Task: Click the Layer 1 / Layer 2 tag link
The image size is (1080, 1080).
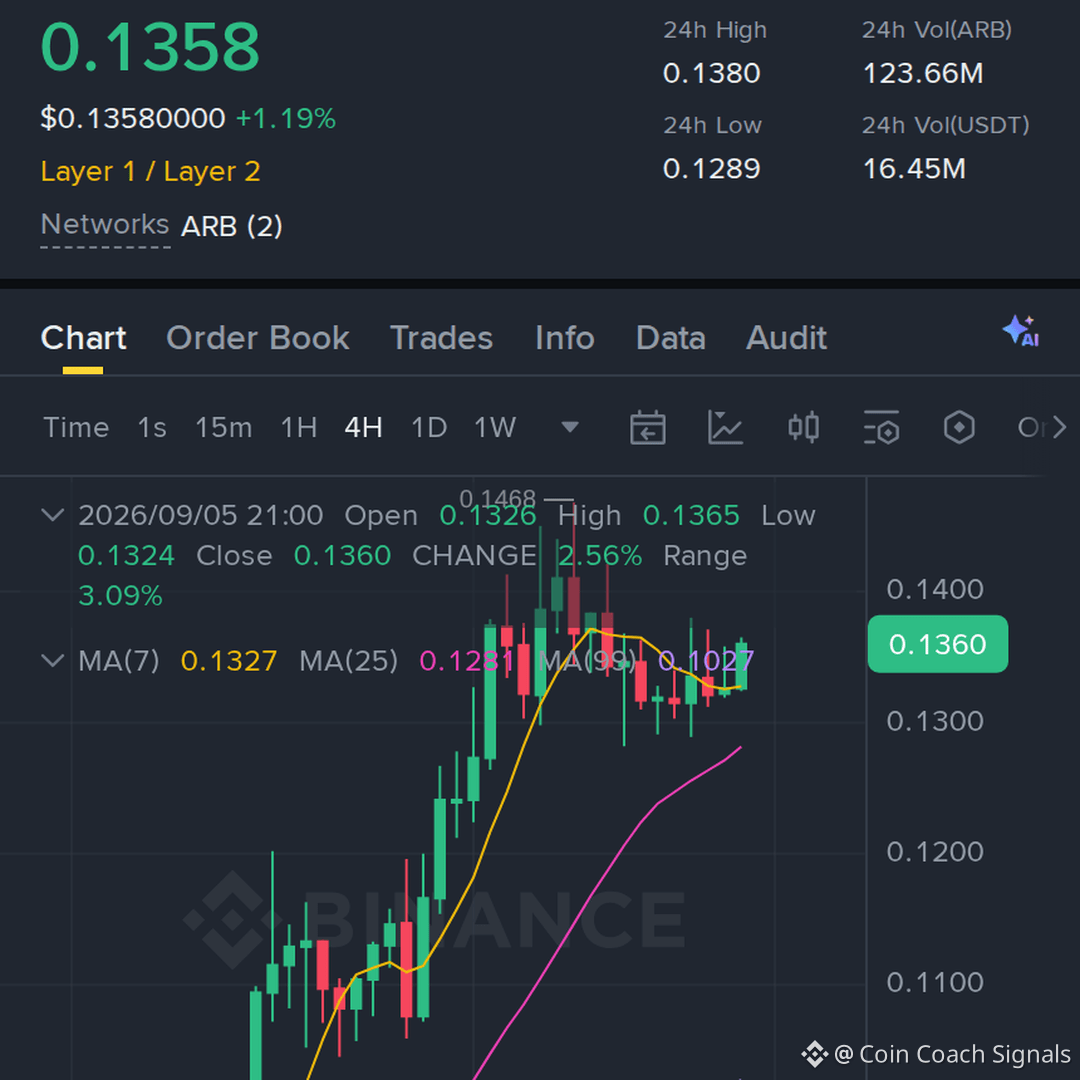Action: [150, 172]
